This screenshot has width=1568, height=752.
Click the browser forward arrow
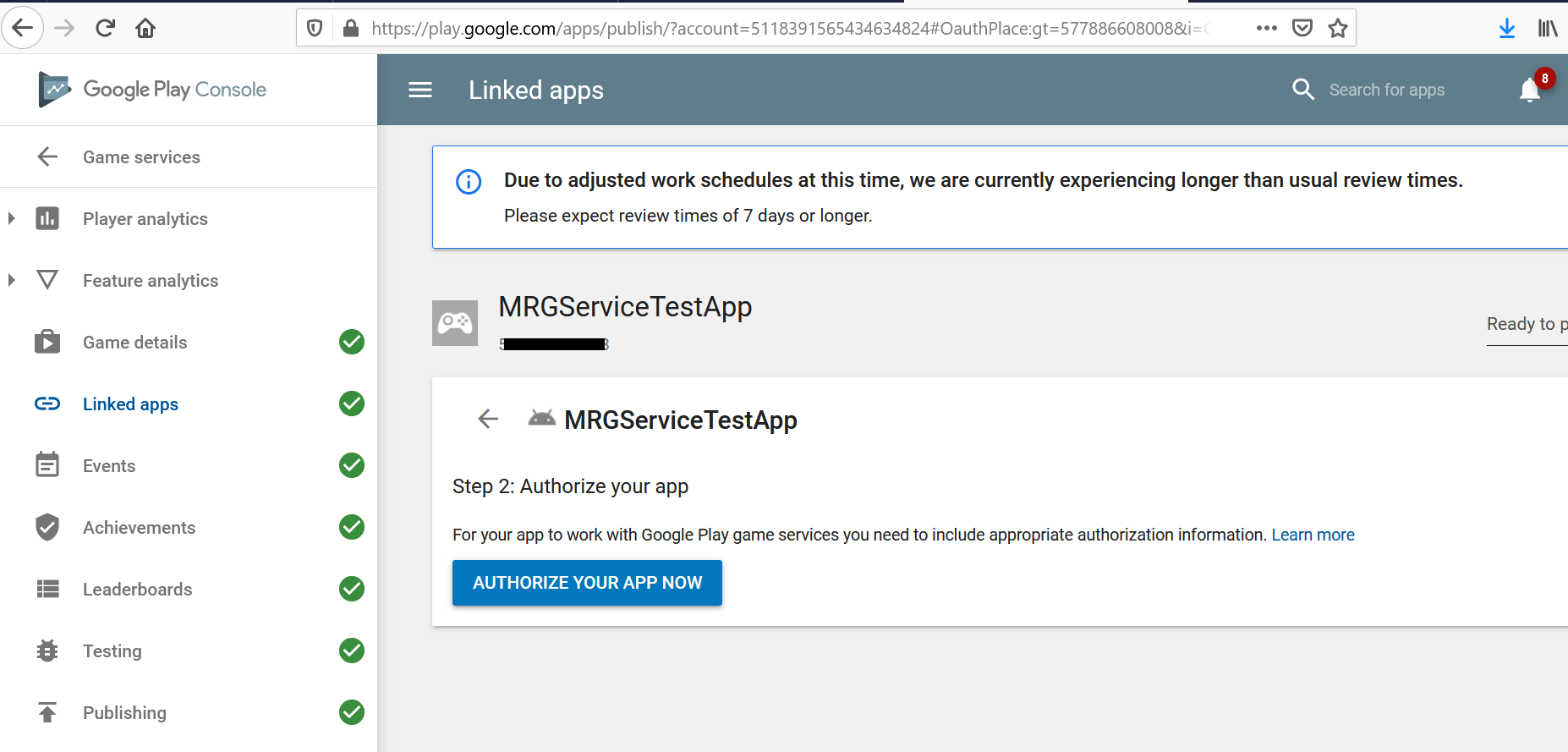coord(64,28)
